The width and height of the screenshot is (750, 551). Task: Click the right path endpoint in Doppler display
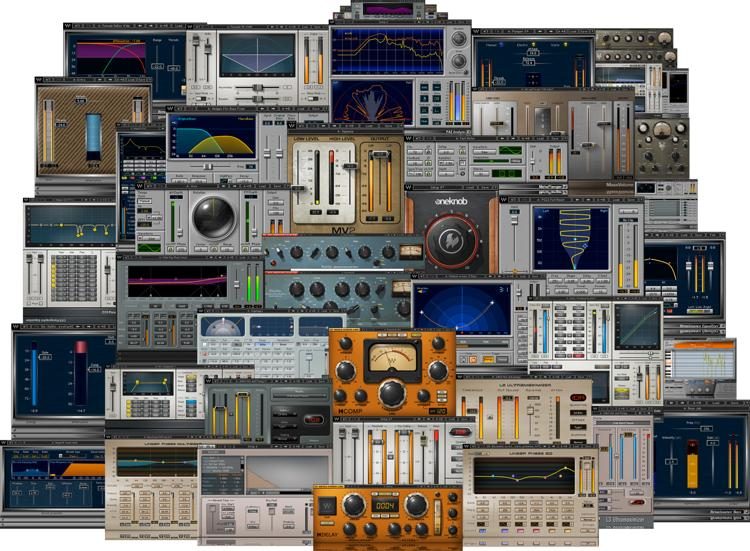point(493,303)
